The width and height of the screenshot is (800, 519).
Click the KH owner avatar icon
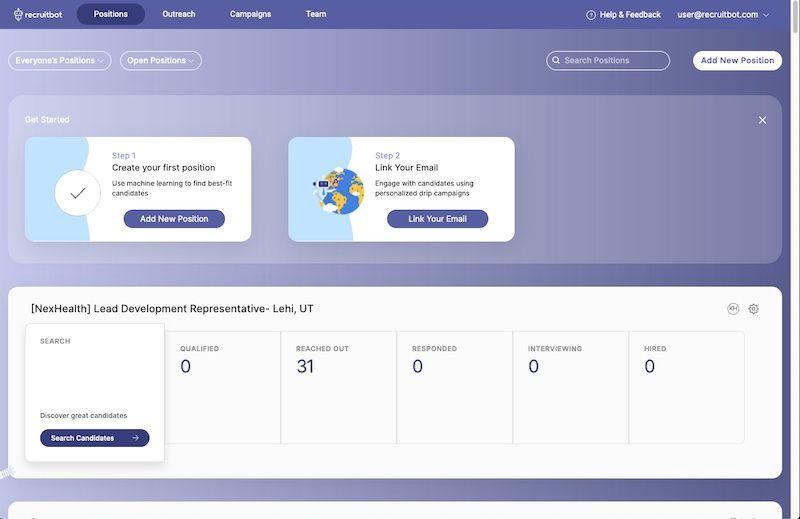(x=733, y=309)
